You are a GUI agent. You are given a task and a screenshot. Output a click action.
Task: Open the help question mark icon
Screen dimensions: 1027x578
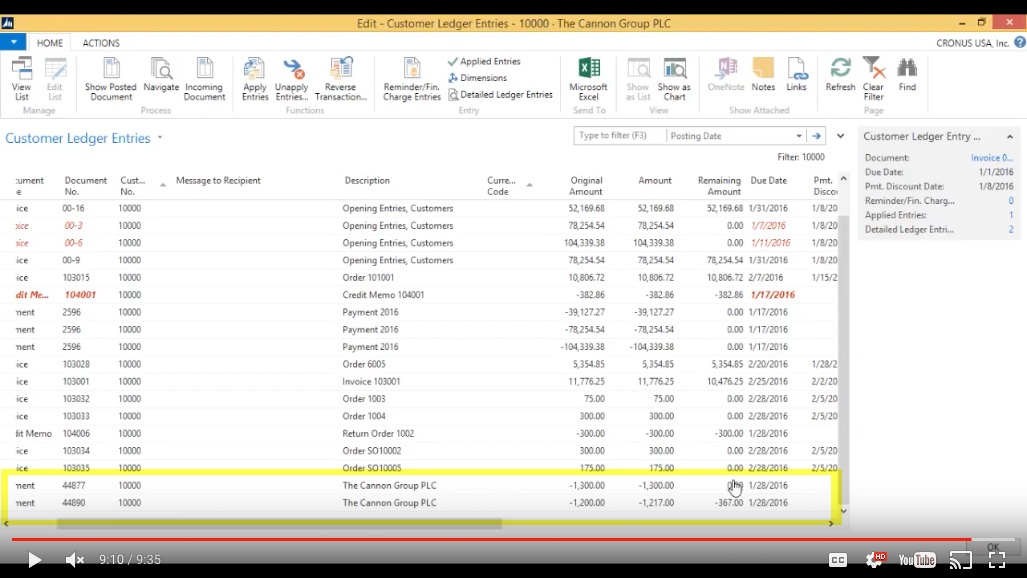1020,43
